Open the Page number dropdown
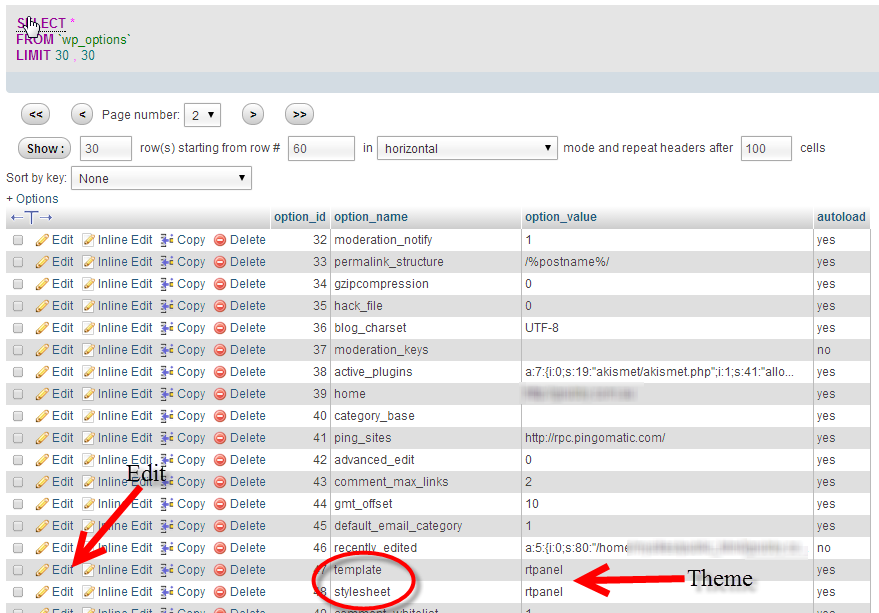 click(x=204, y=115)
